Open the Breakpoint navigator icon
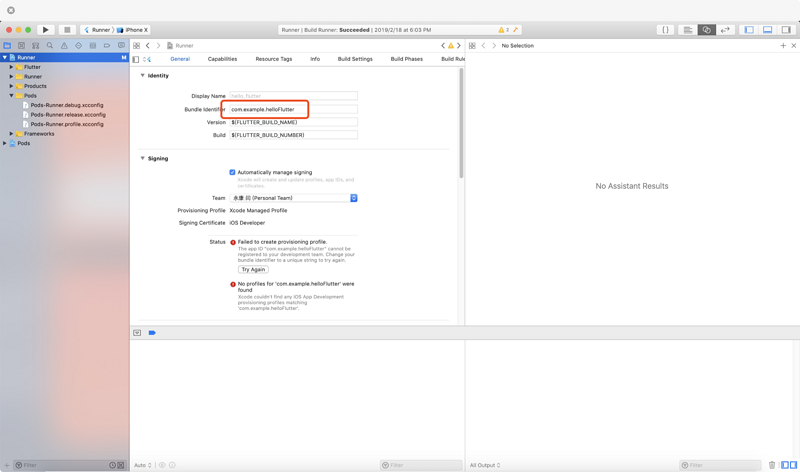 click(107, 45)
